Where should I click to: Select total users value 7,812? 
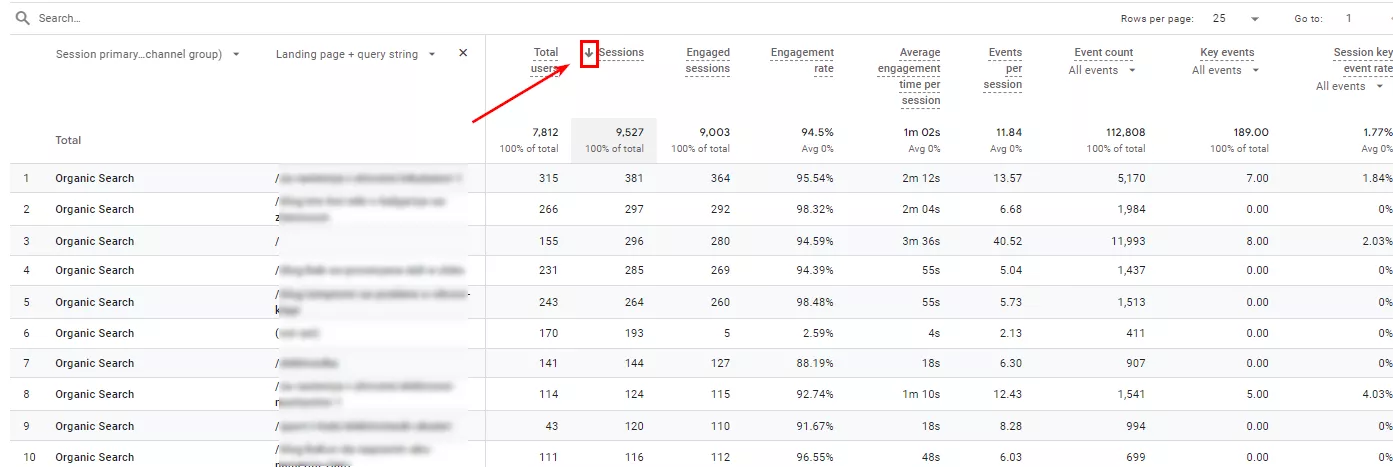(x=545, y=132)
